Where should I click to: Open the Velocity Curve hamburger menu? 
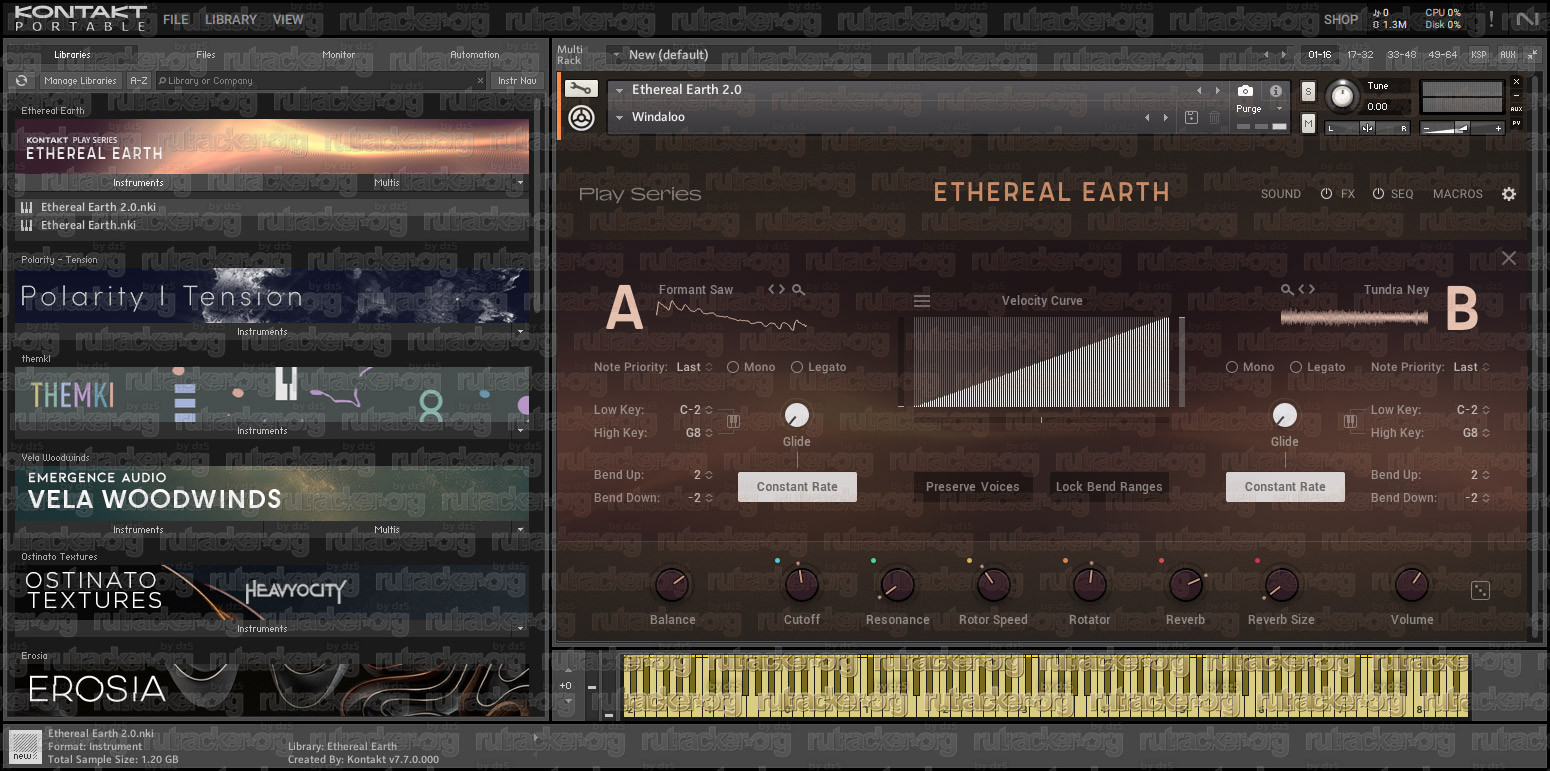pos(922,301)
